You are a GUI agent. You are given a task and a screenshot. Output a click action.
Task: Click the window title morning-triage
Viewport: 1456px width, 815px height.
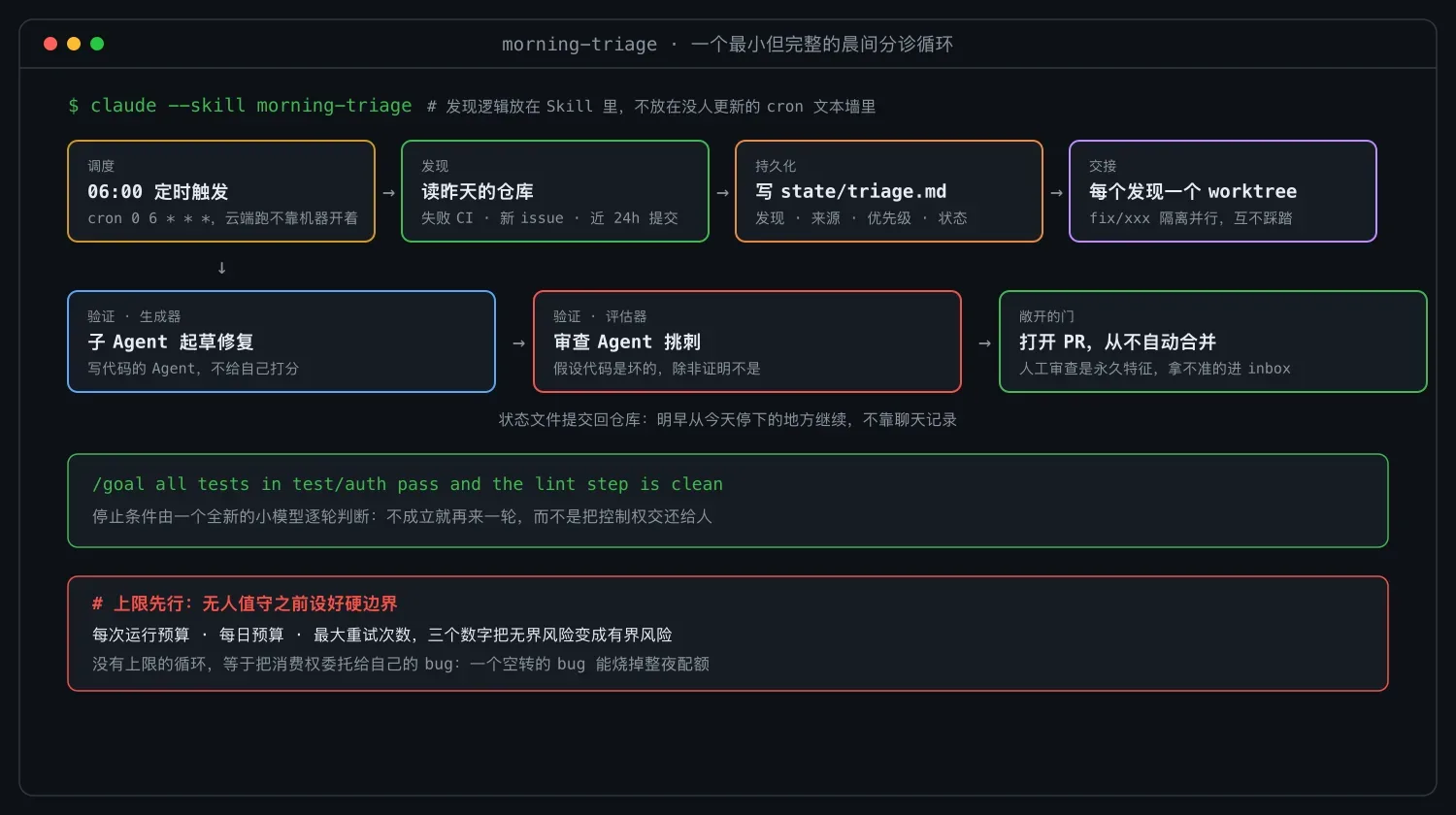point(727,45)
